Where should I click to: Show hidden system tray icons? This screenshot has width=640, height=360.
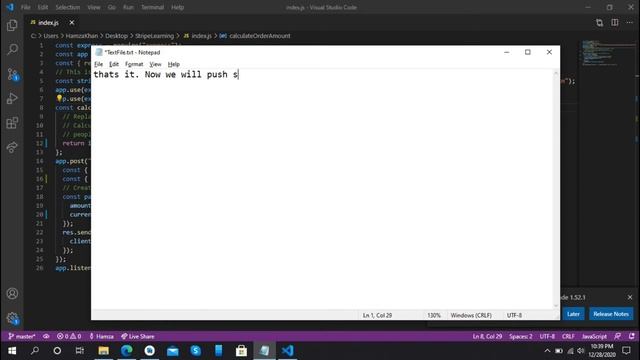tap(547, 351)
